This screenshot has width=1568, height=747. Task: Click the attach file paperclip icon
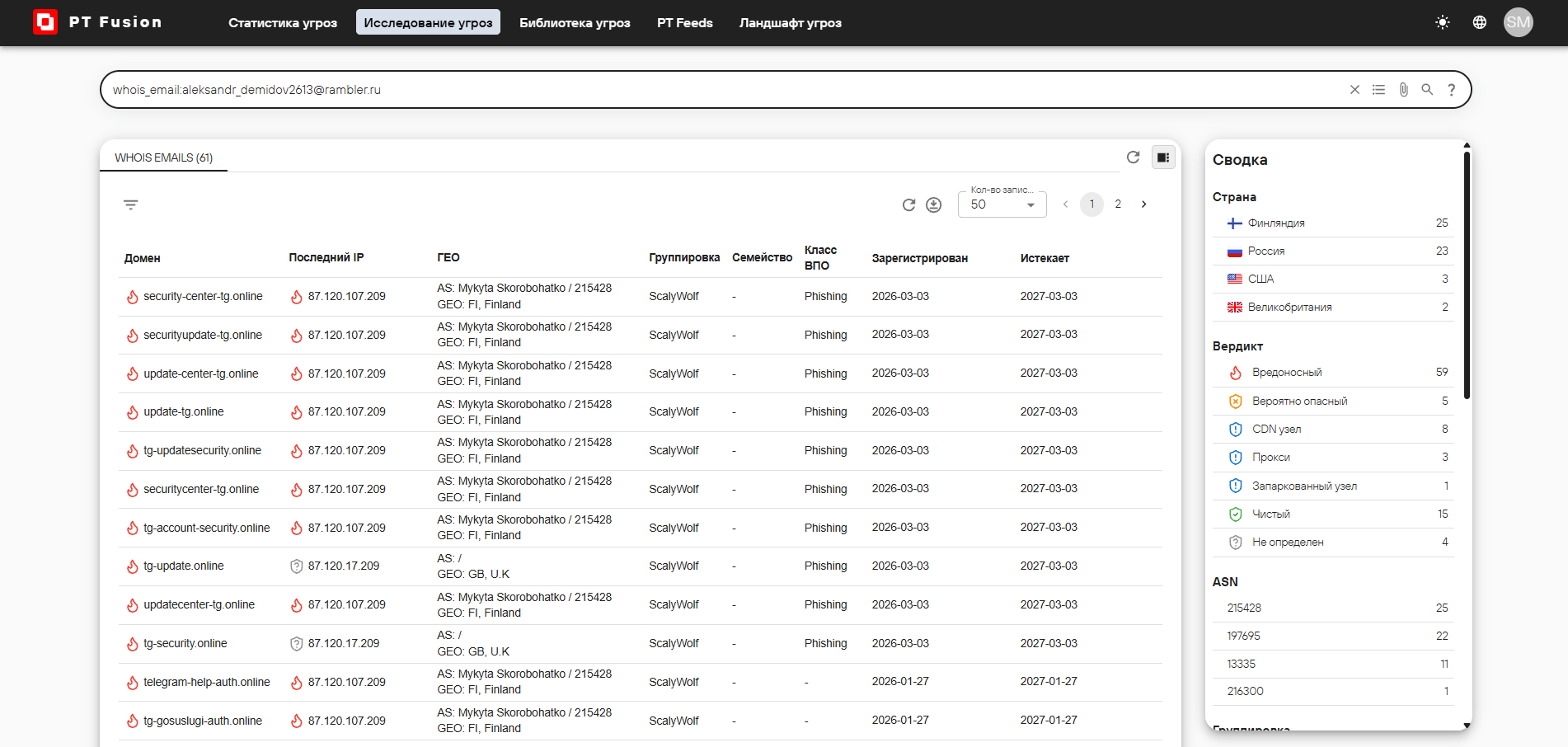pyautogui.click(x=1403, y=90)
